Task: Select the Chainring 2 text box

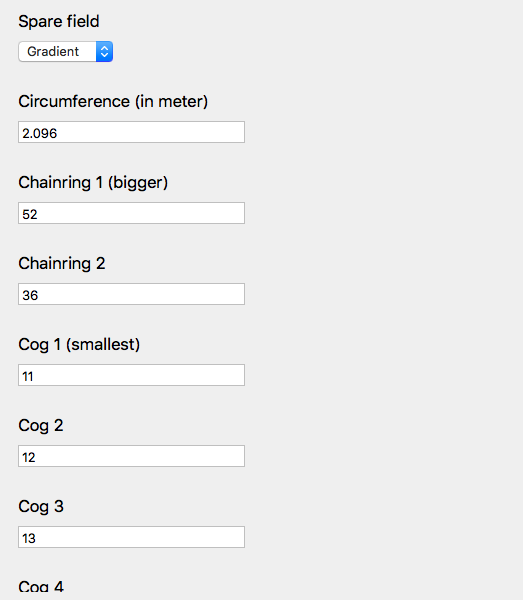Action: coord(131,294)
